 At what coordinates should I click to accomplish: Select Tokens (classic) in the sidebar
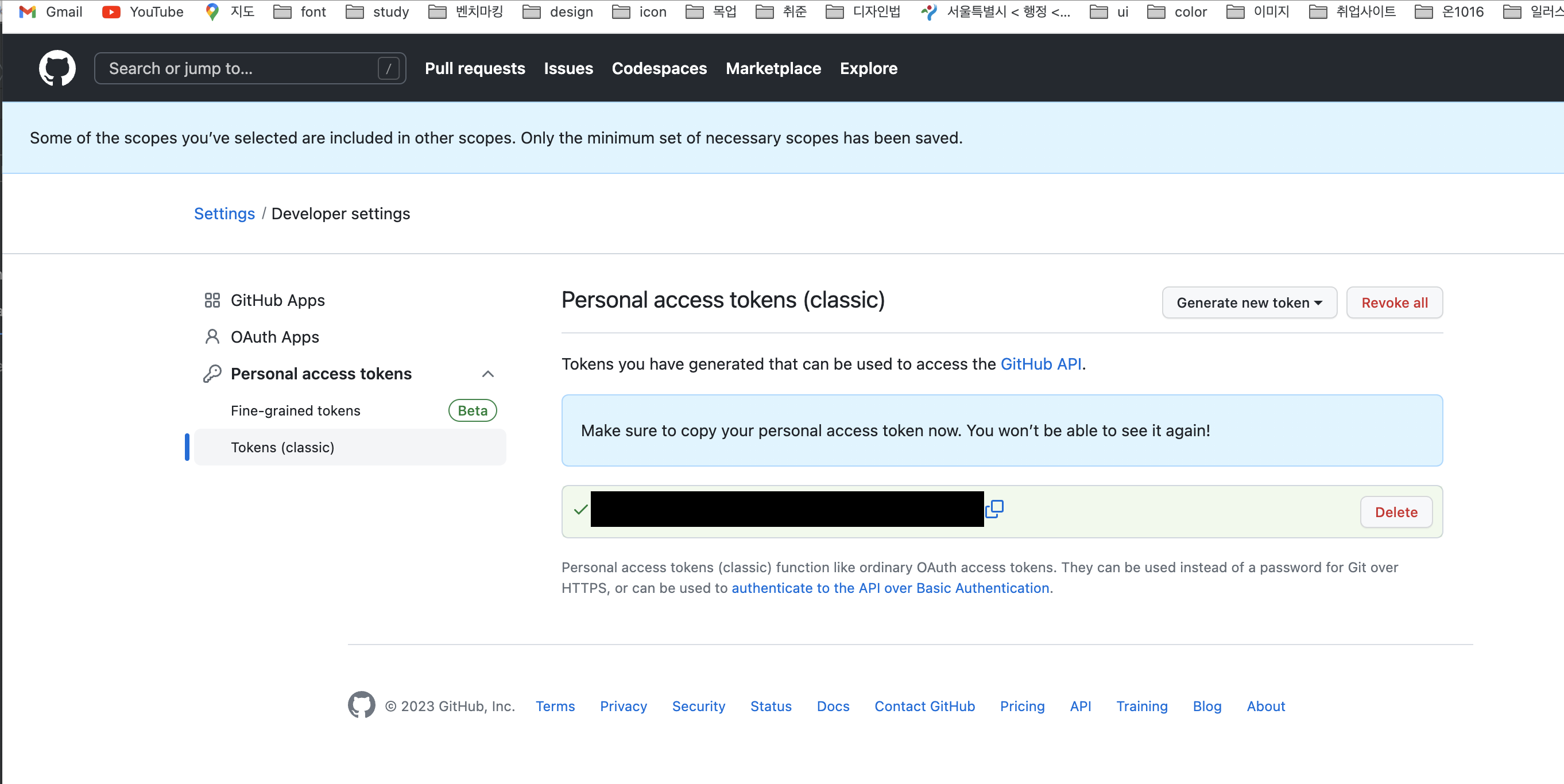click(350, 447)
